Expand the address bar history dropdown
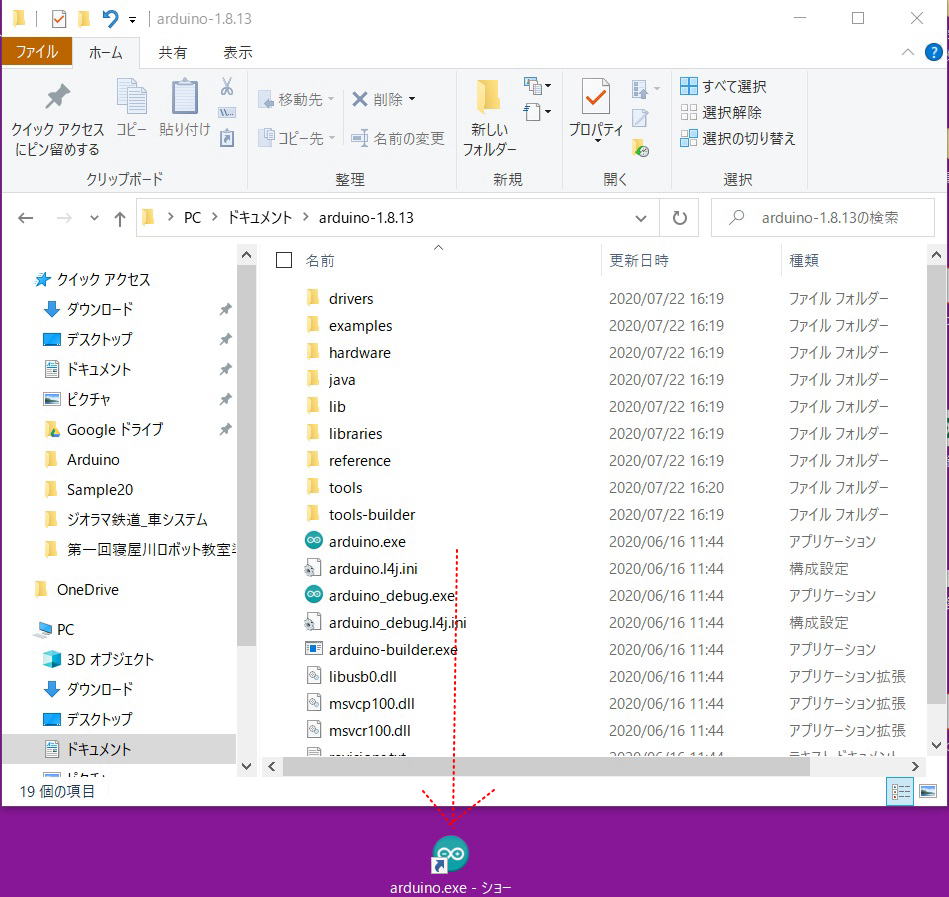The height and width of the screenshot is (897, 949). pos(641,218)
